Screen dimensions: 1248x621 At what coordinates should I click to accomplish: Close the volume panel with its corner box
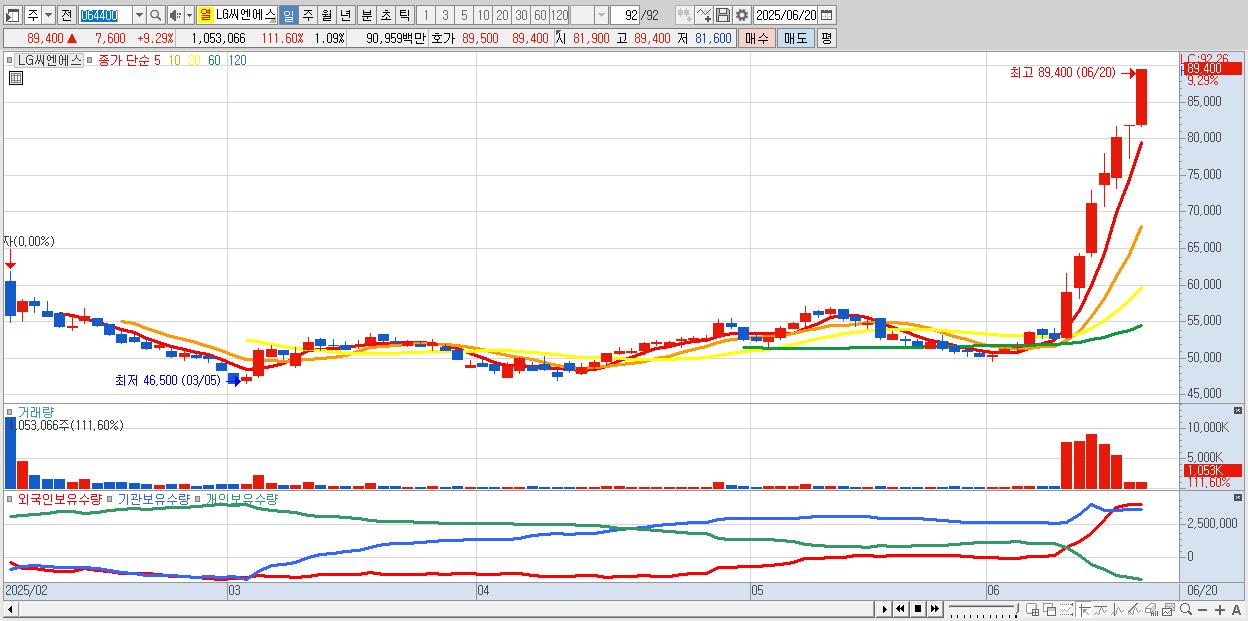(x=1238, y=411)
